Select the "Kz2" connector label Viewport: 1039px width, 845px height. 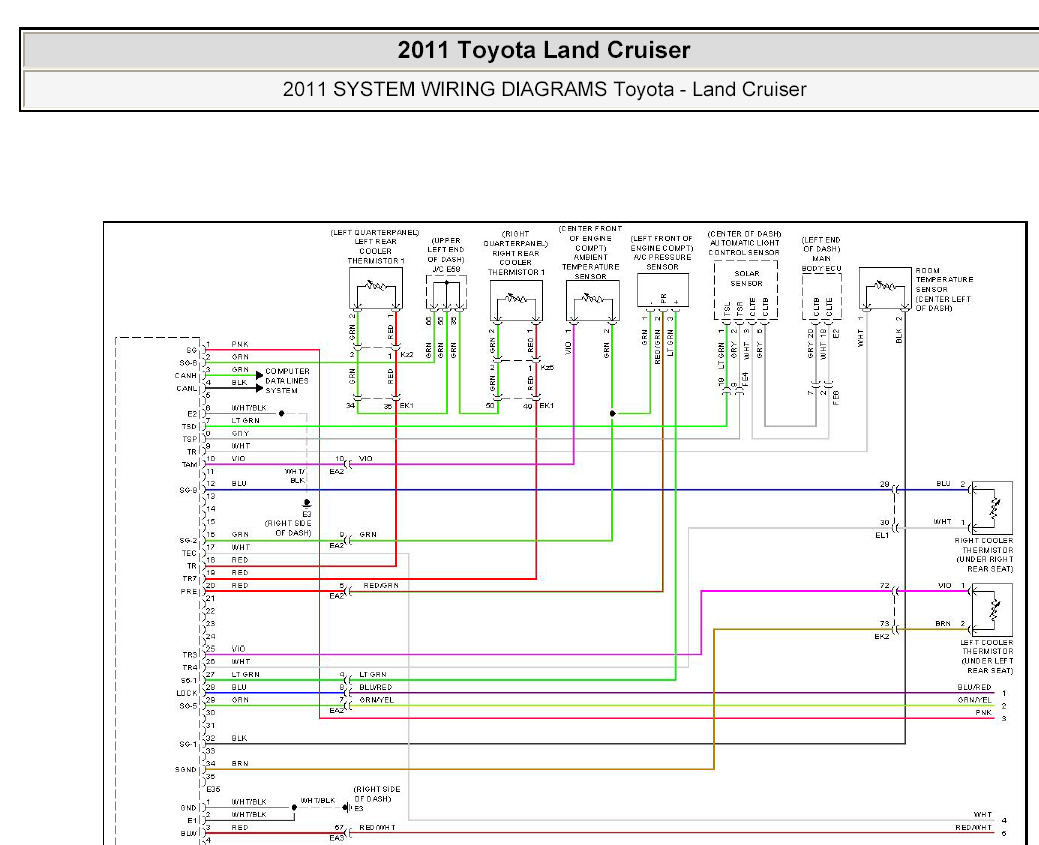click(x=407, y=355)
